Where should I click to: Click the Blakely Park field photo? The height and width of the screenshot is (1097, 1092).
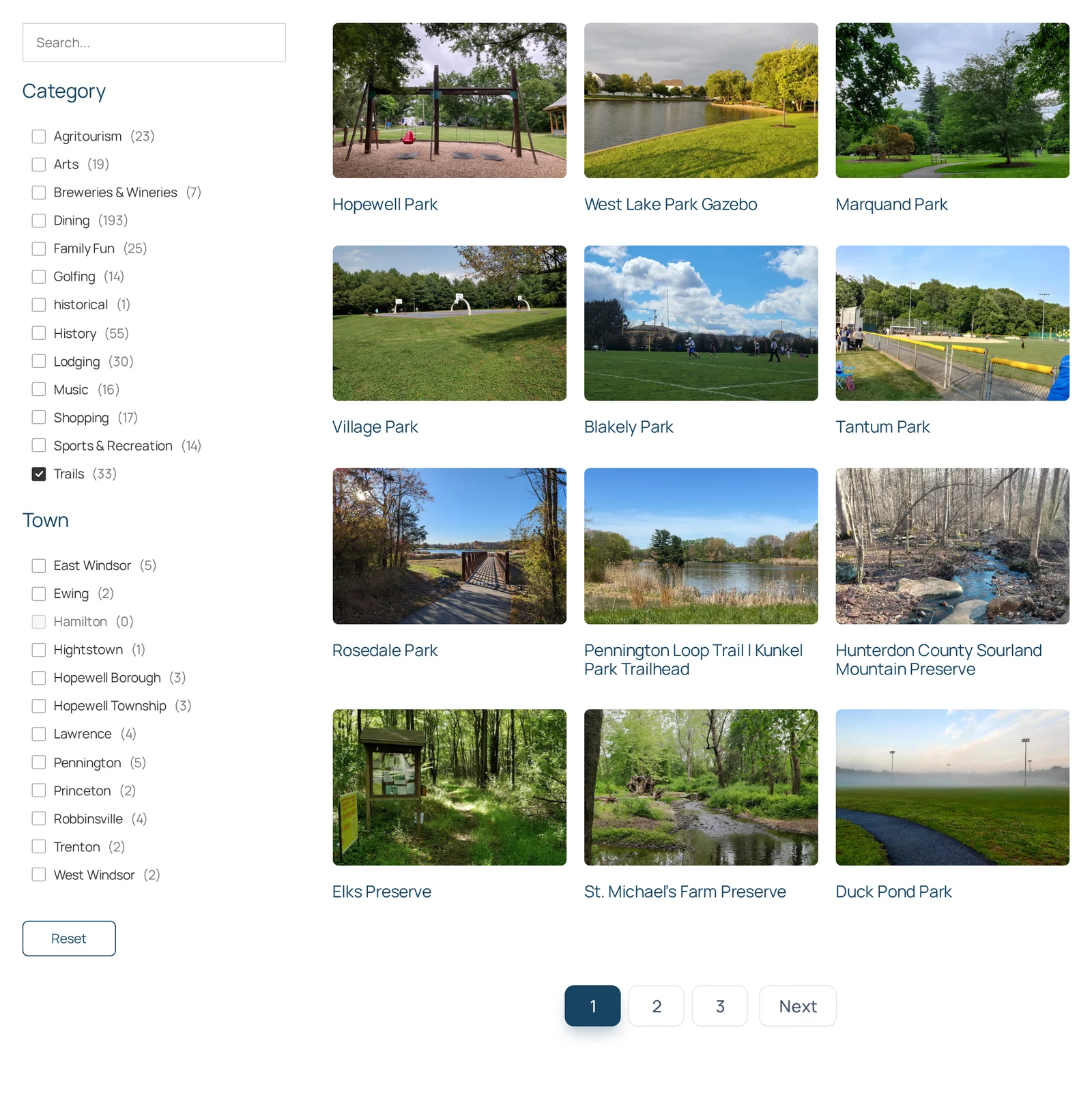click(701, 323)
